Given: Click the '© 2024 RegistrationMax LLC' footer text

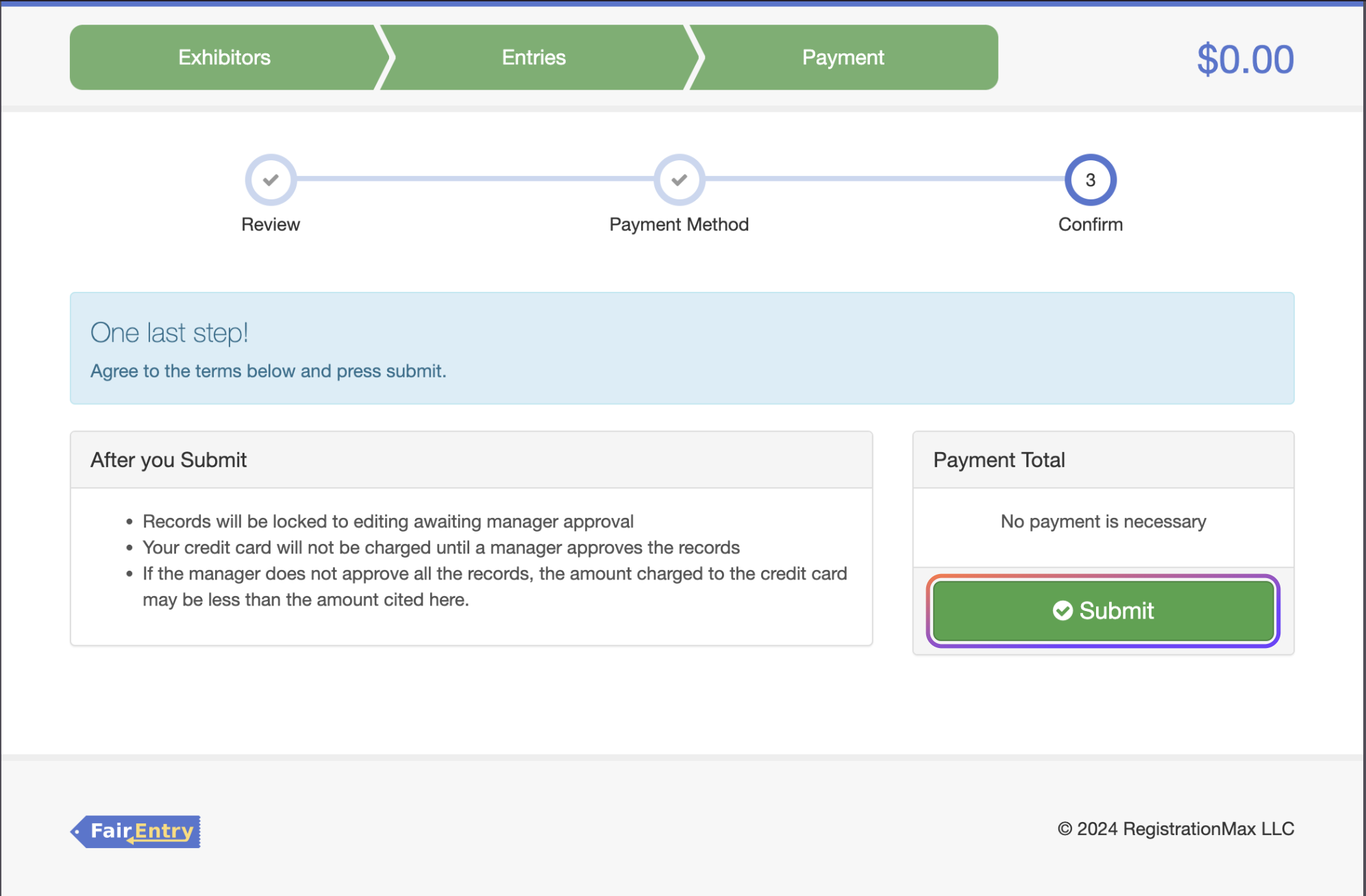Looking at the screenshot, I should 1176,829.
